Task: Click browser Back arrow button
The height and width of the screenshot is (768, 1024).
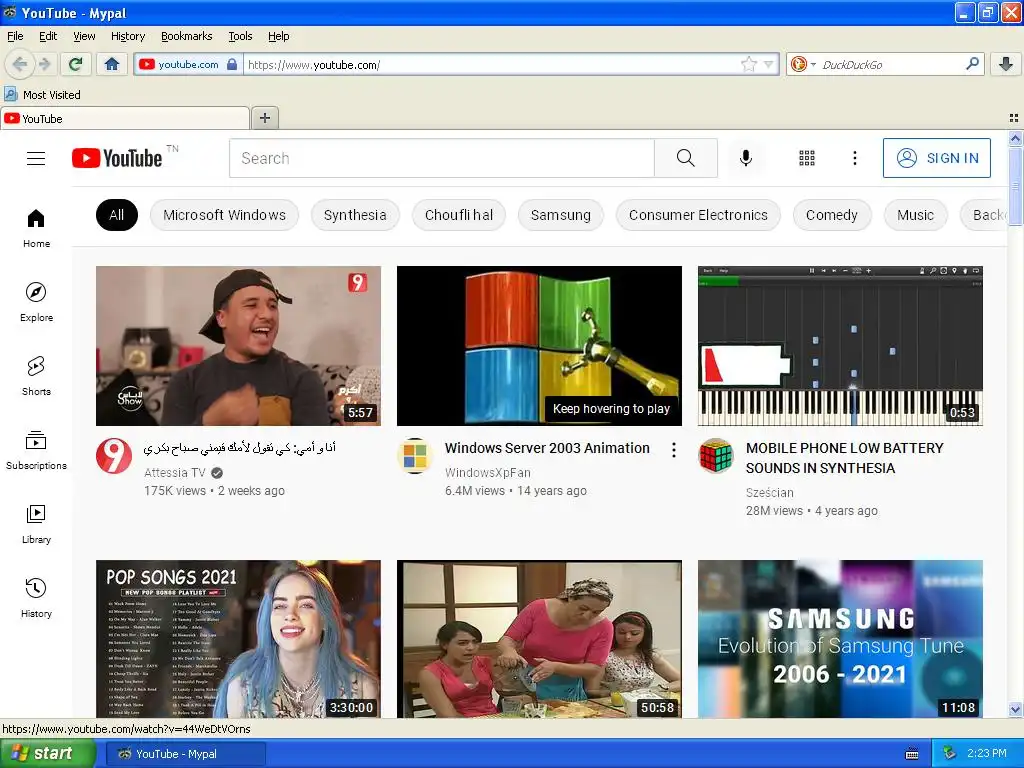Action: point(20,64)
